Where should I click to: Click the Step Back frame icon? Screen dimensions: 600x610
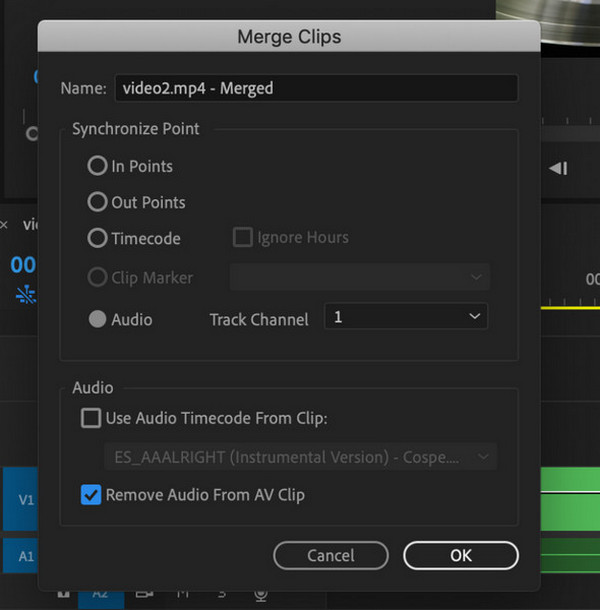coord(558,168)
